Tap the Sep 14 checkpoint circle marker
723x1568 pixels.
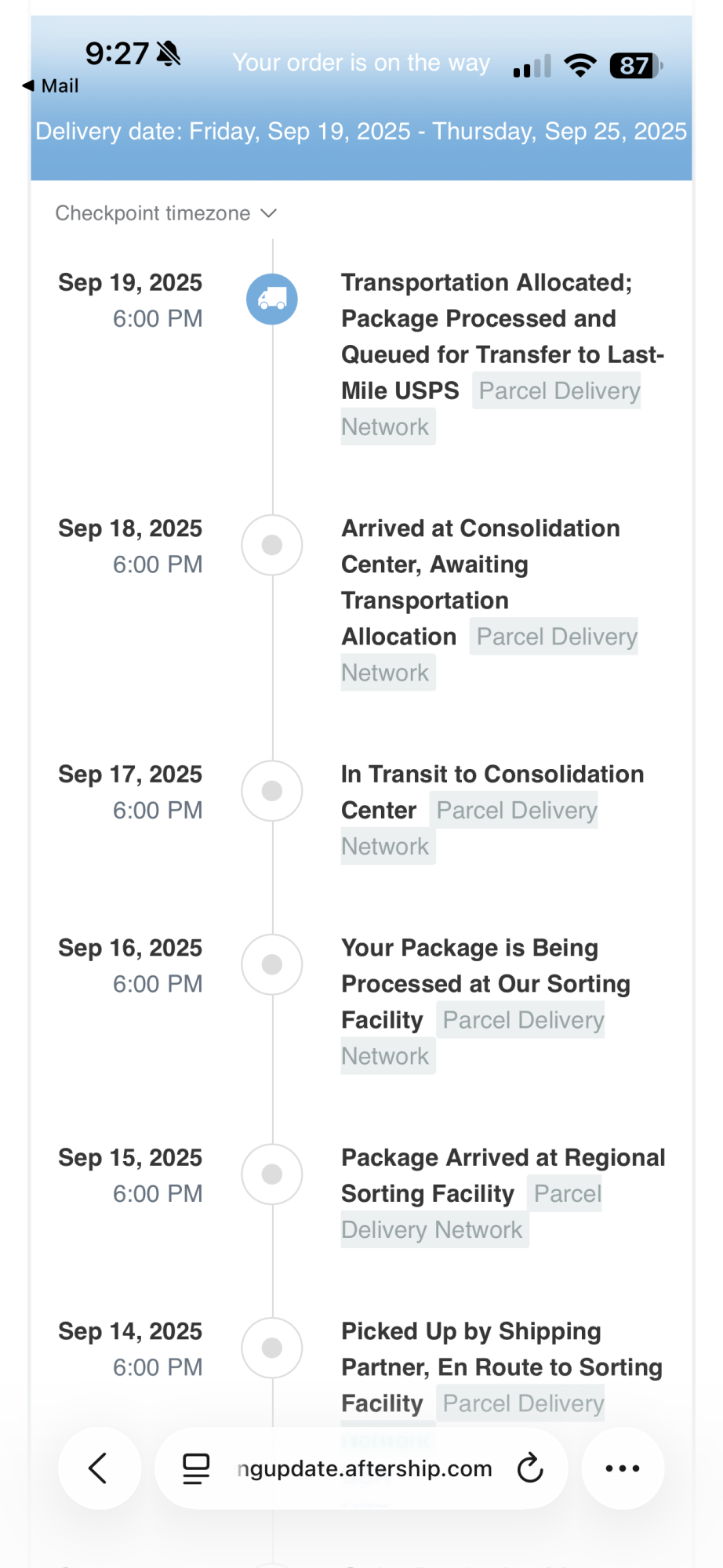(272, 1348)
